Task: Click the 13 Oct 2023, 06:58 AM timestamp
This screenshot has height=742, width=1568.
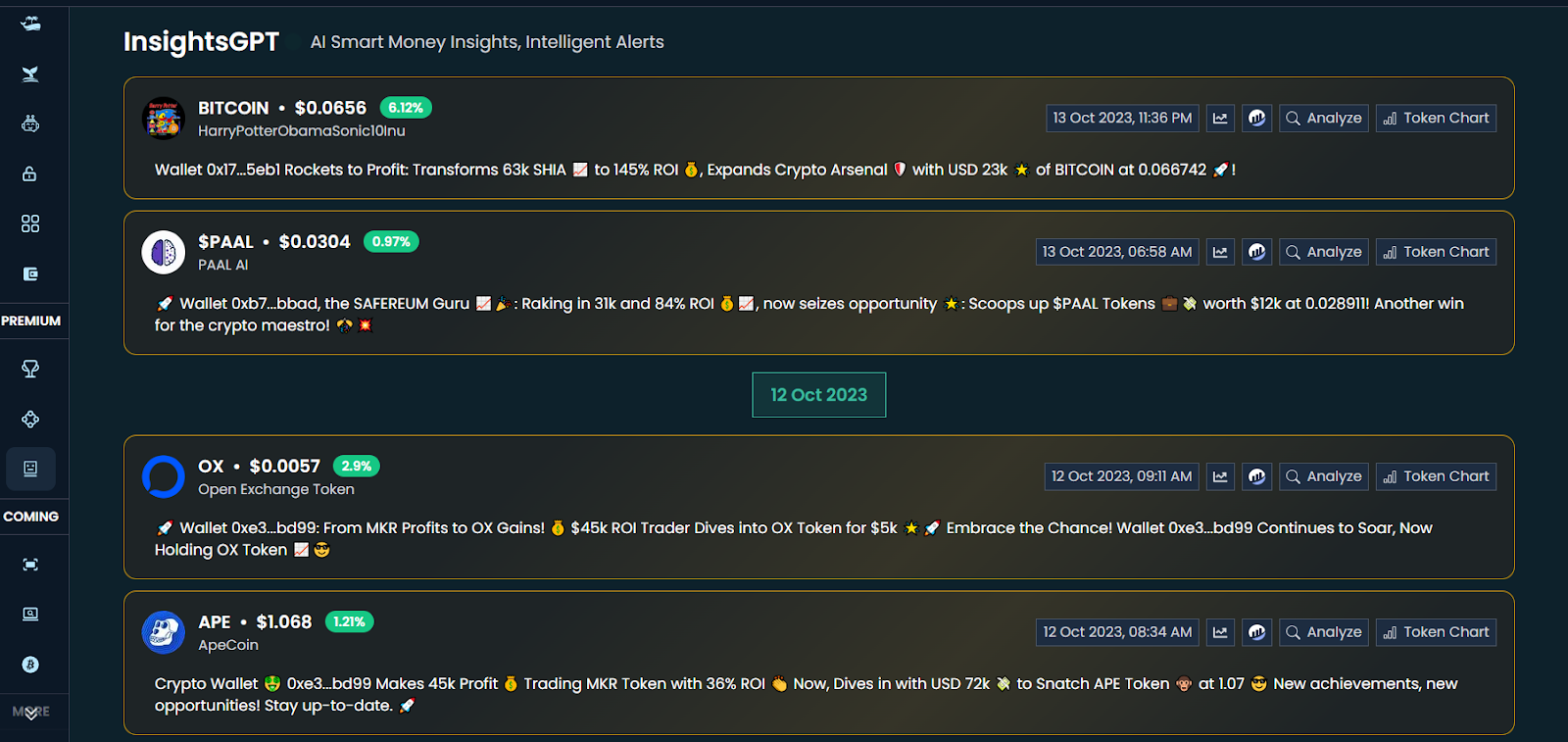Action: coord(1117,252)
